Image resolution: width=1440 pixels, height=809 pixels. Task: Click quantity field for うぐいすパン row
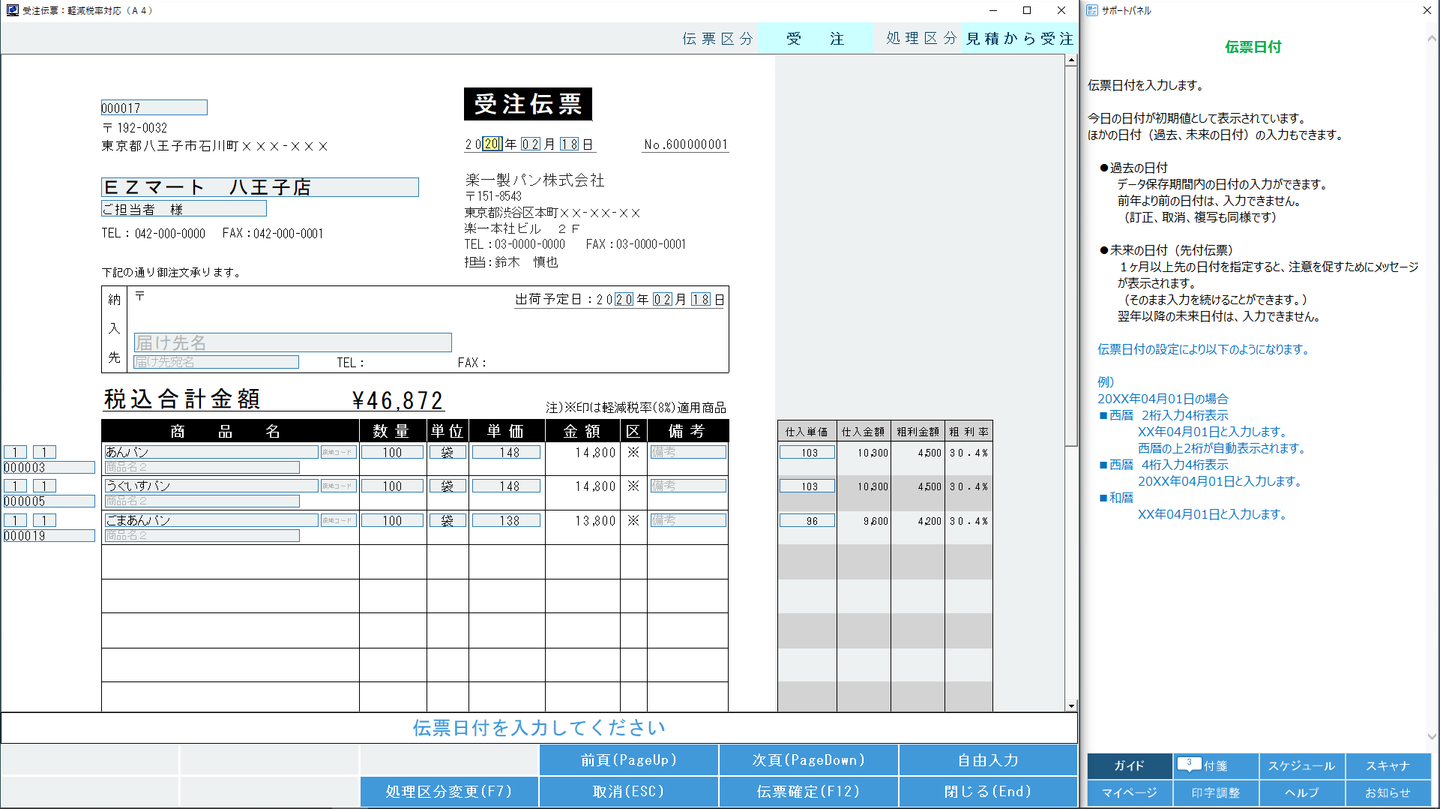point(392,486)
